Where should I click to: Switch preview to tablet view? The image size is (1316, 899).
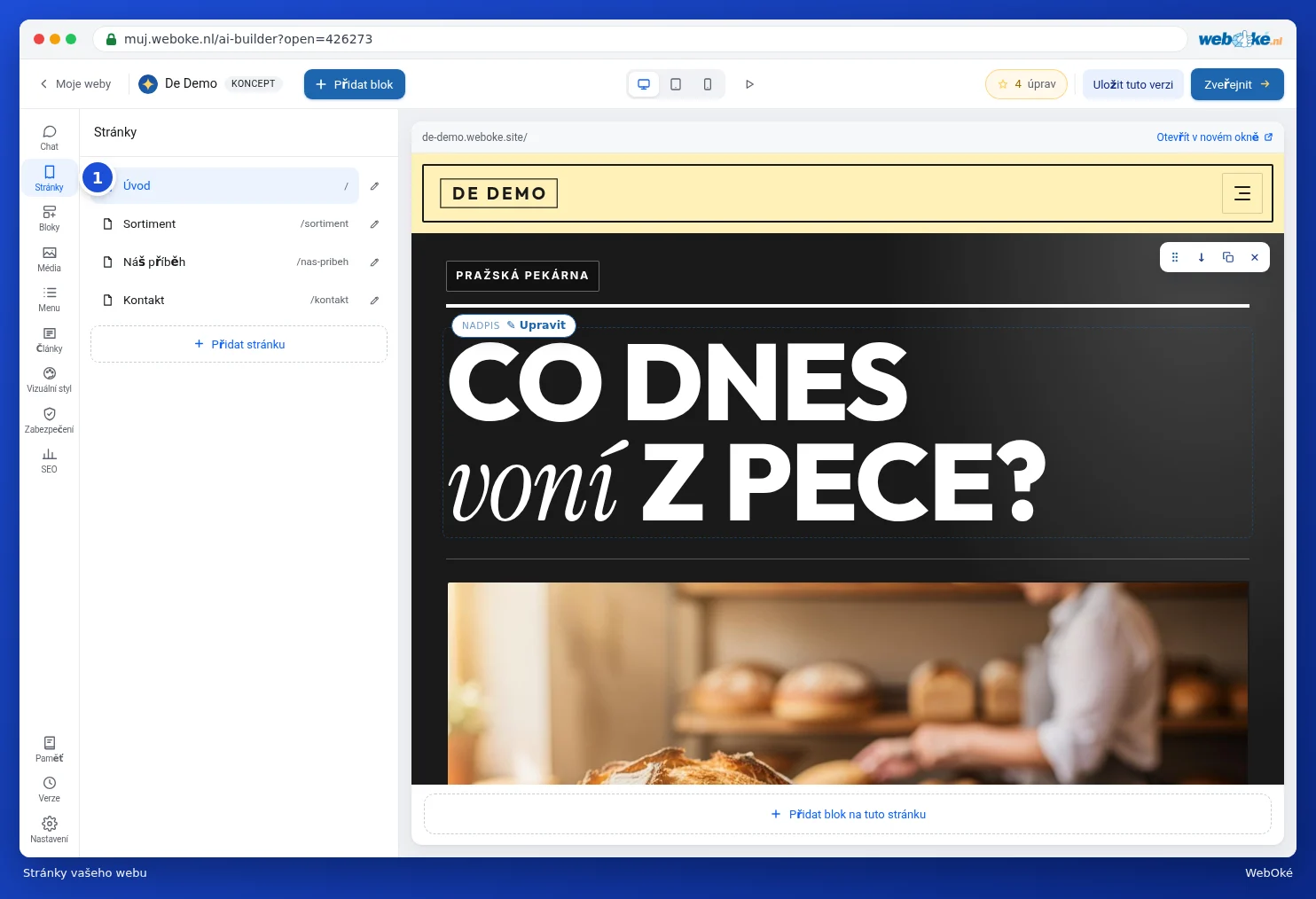(x=676, y=84)
